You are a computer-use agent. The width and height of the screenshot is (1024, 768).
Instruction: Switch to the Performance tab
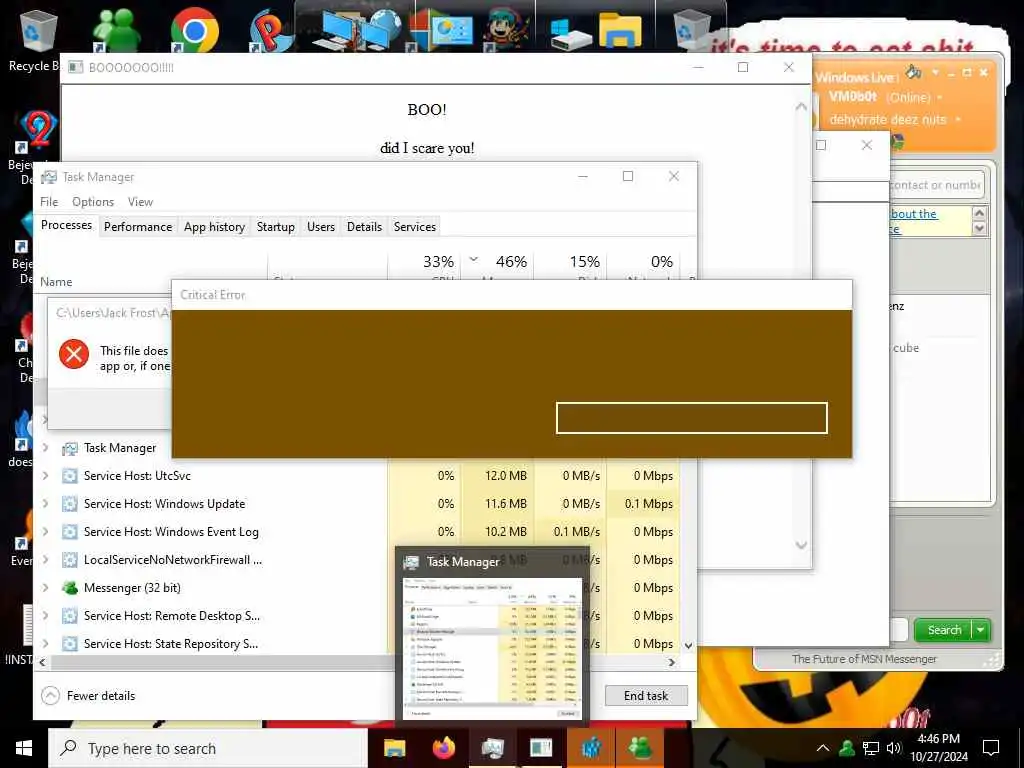click(x=138, y=227)
